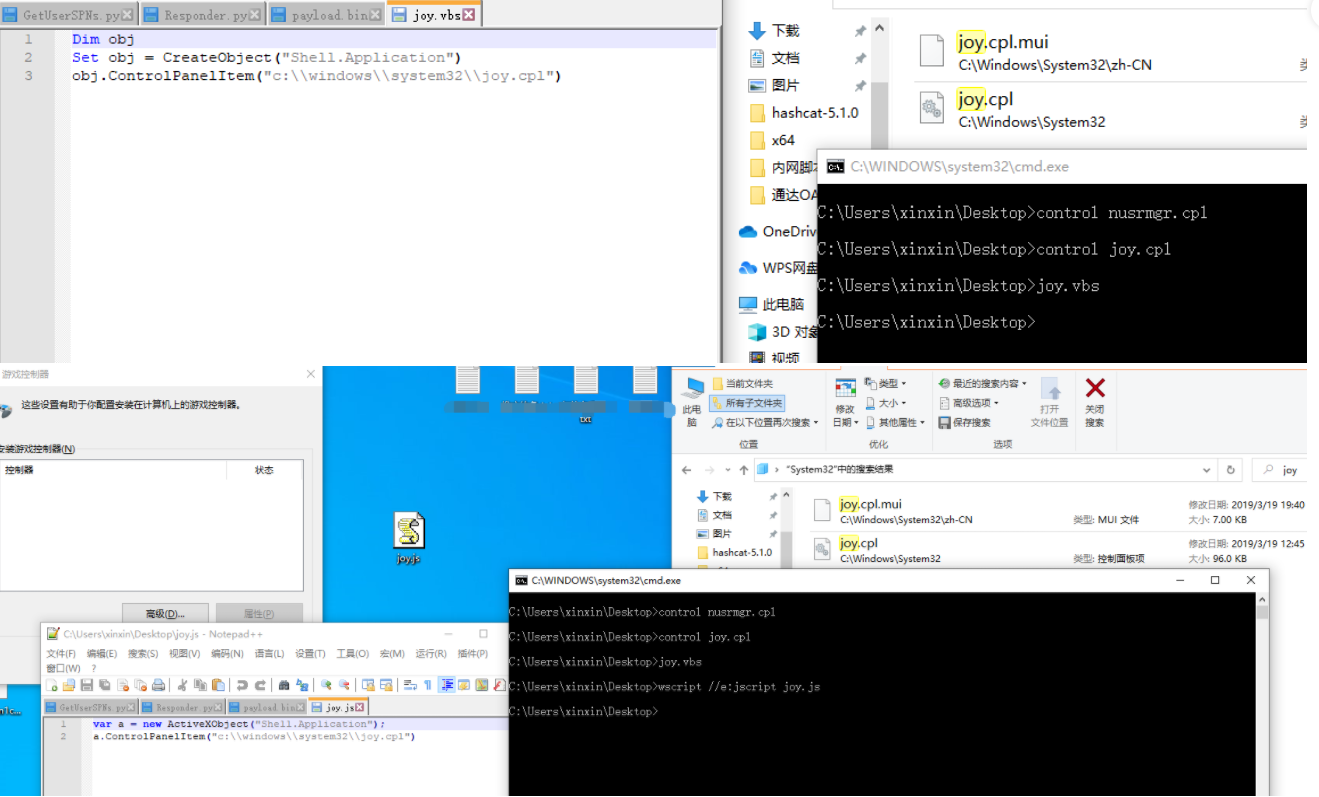This screenshot has height=797, width=1319.
Task: Toggle Show All Characters pilcrow icon in Notepad++
Action: point(428,685)
